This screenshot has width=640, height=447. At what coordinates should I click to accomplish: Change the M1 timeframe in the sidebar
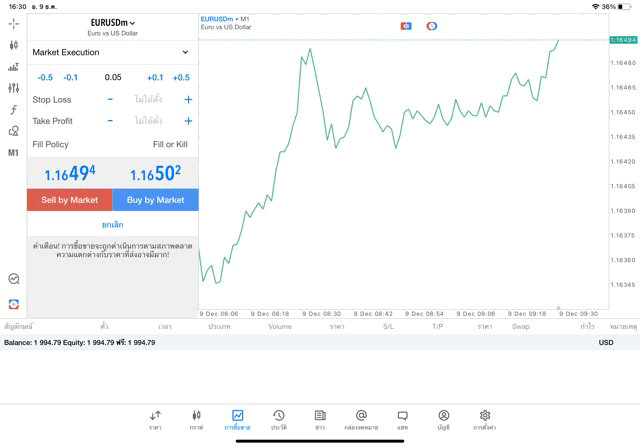coord(13,153)
